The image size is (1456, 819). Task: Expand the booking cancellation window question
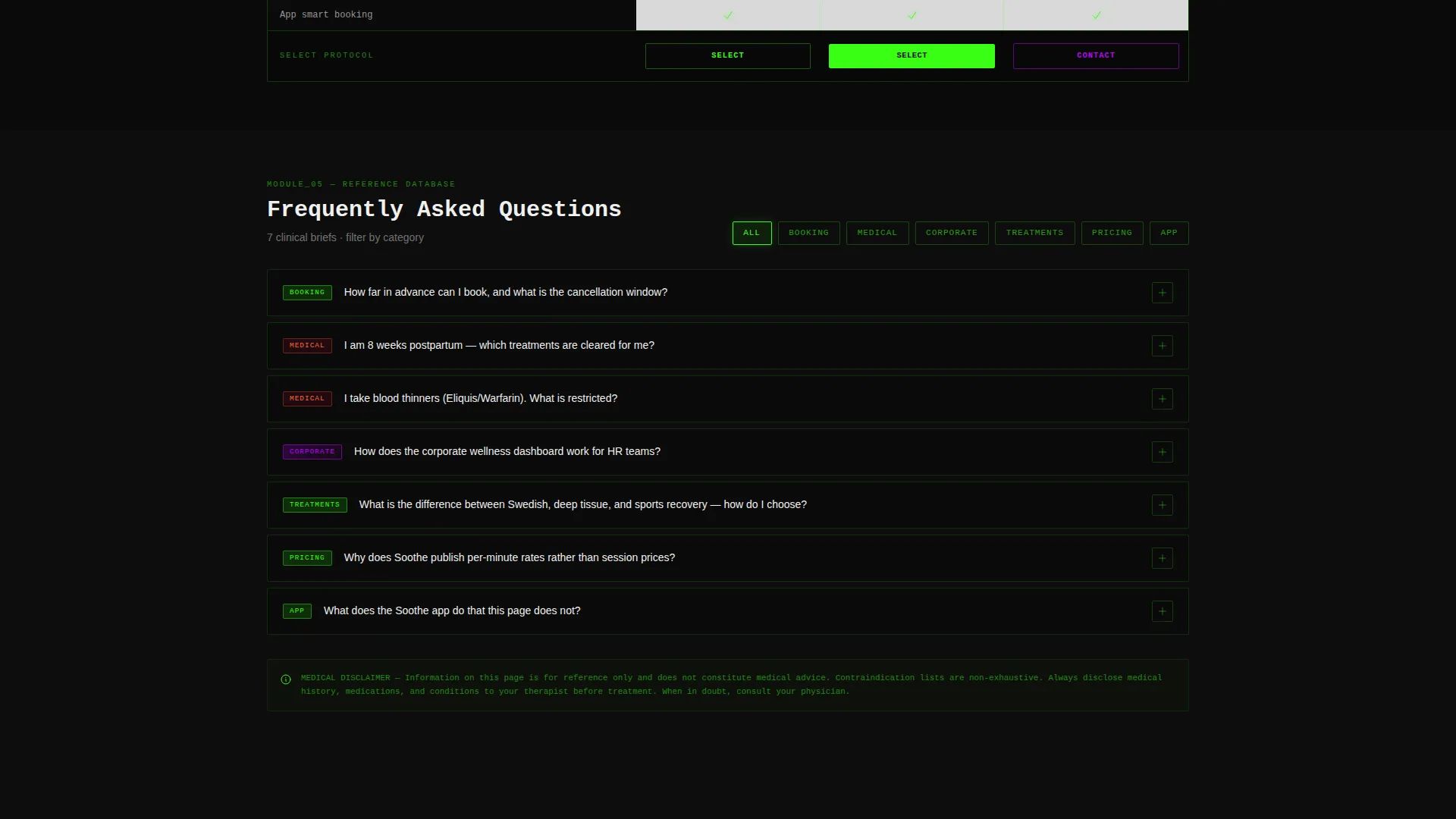point(727,293)
